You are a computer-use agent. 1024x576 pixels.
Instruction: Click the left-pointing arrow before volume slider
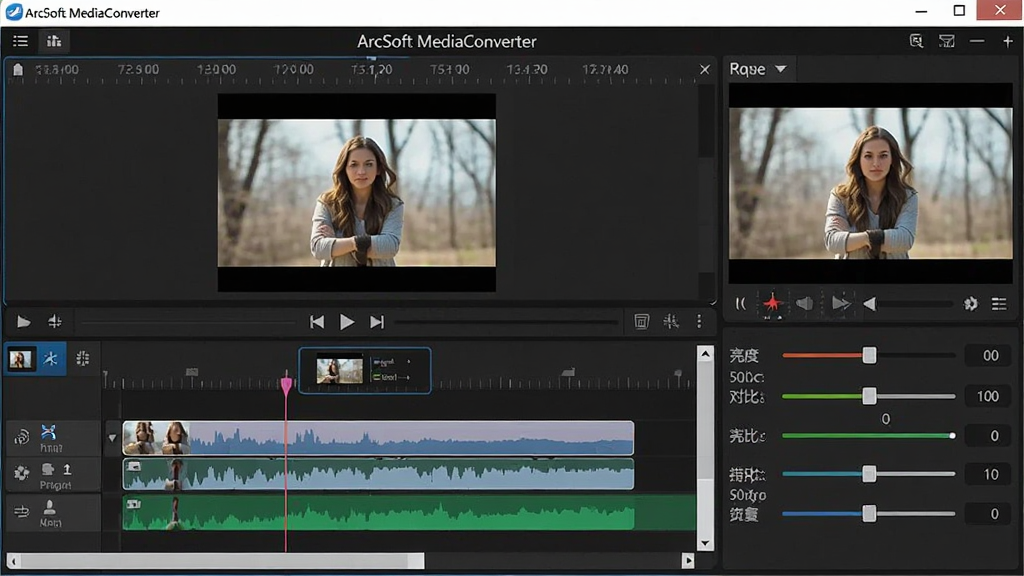869,304
